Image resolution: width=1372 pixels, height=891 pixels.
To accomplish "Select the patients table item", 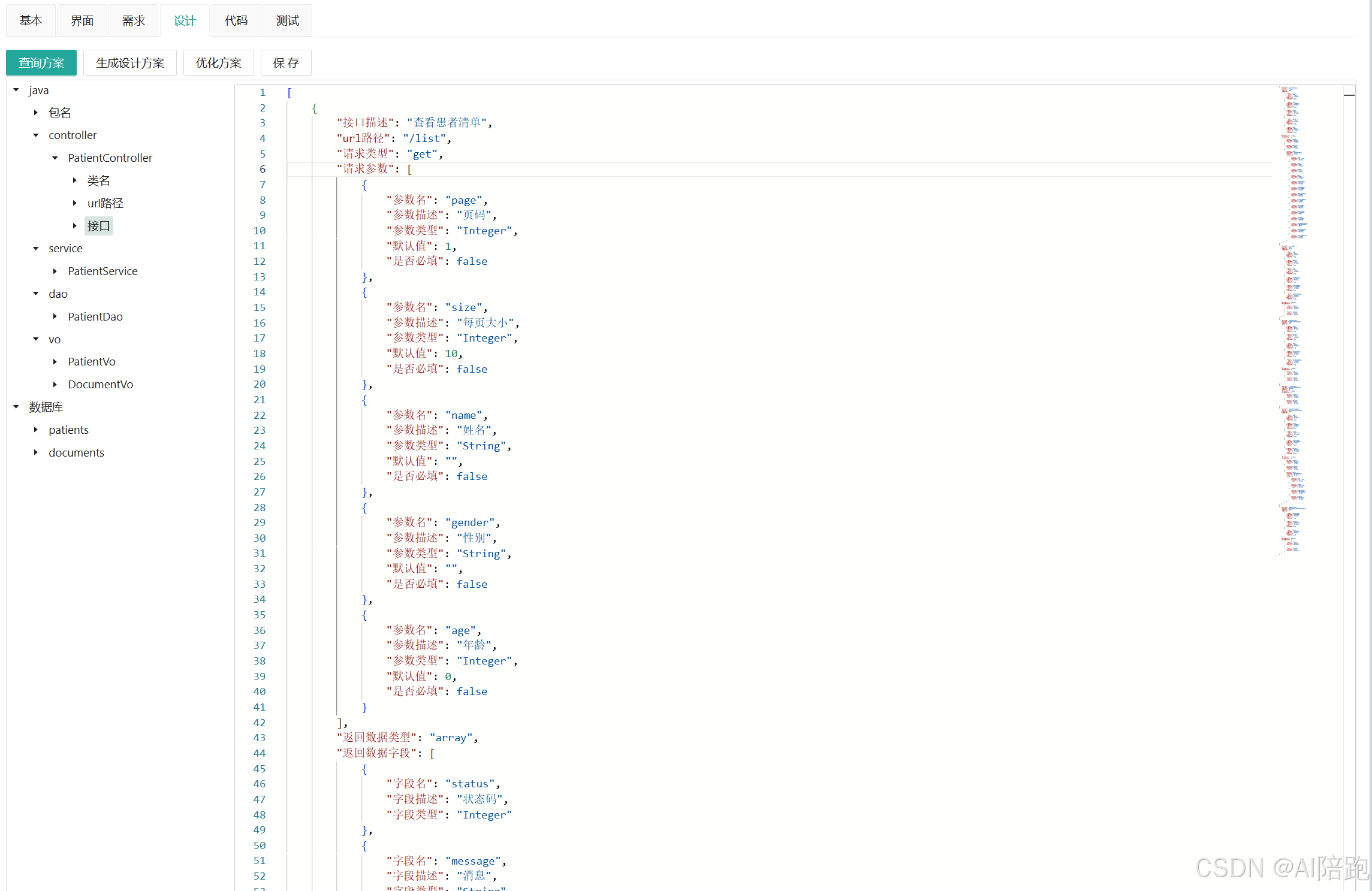I will click(x=68, y=430).
